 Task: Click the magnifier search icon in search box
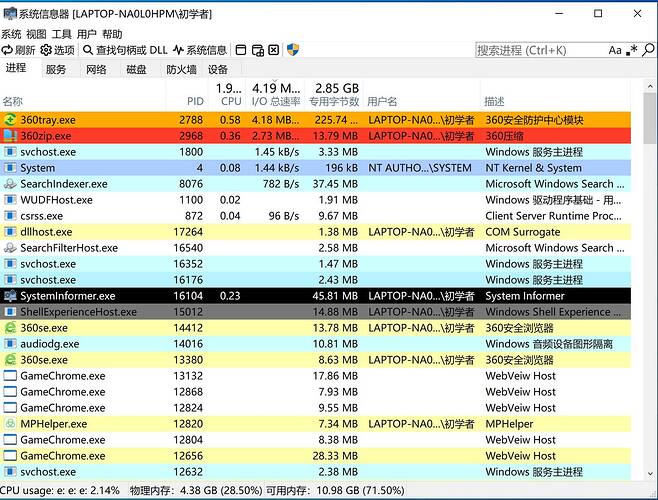click(x=648, y=50)
